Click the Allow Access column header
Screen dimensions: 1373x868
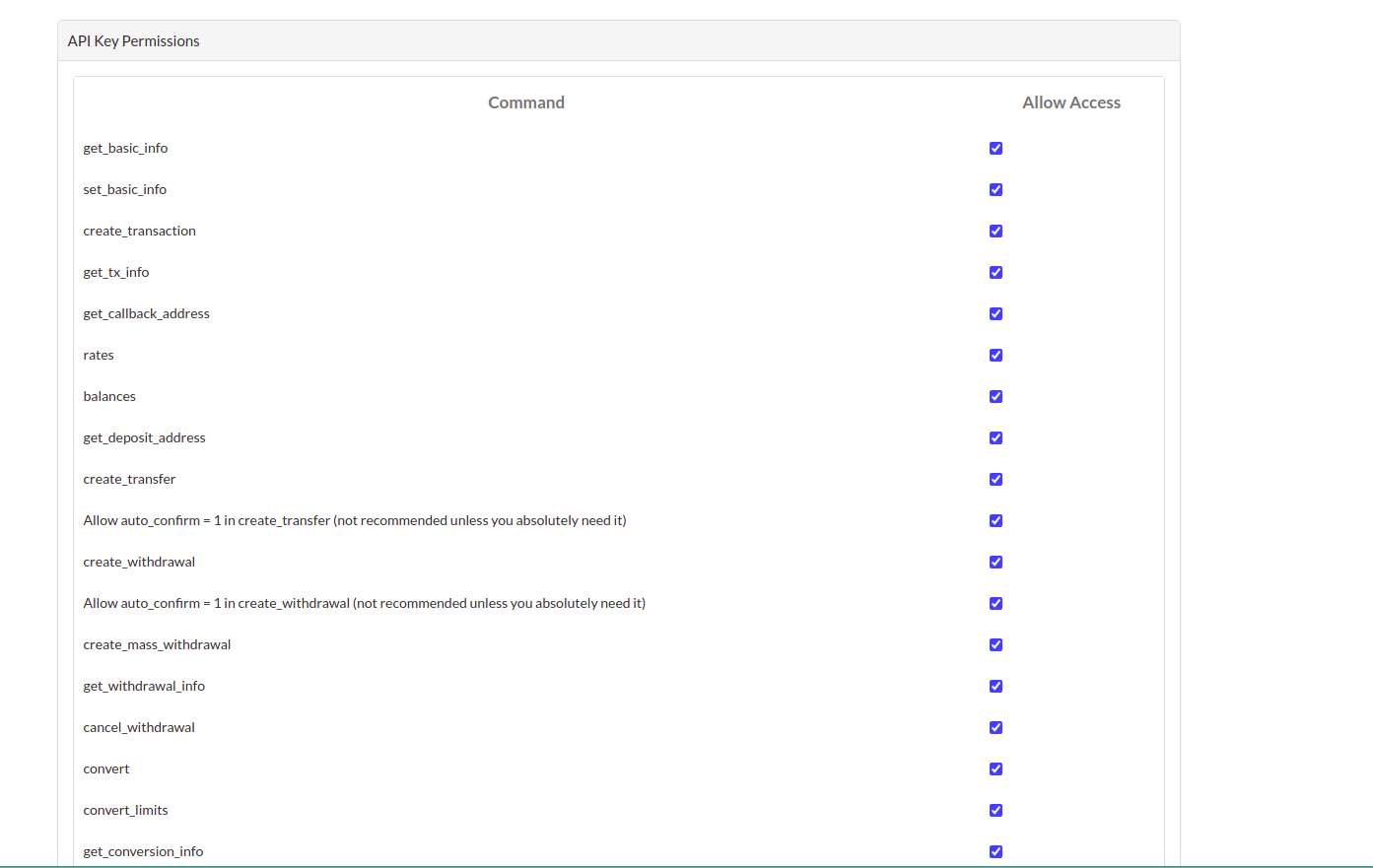coord(1070,102)
